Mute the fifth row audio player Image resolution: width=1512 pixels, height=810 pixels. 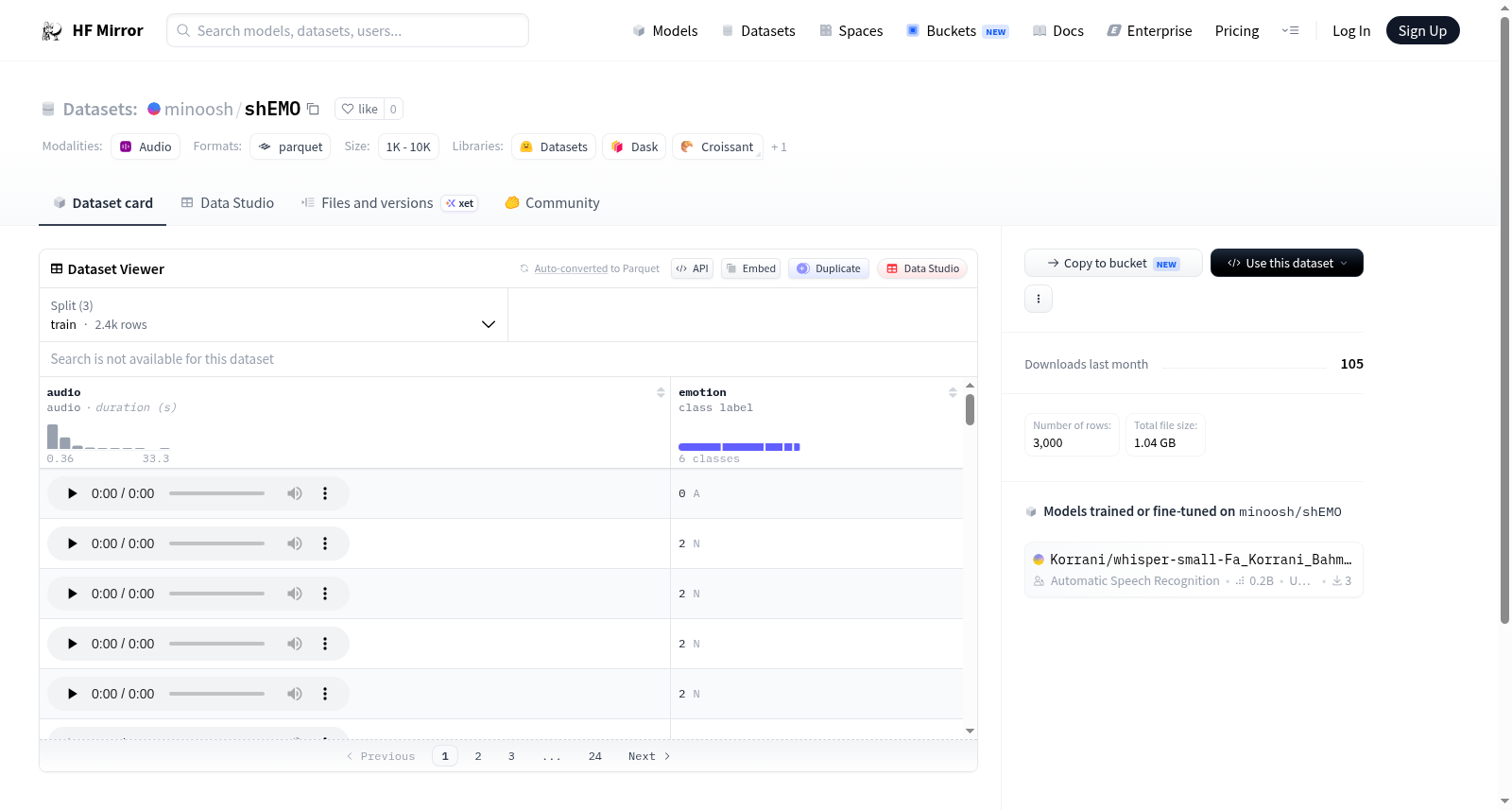295,694
